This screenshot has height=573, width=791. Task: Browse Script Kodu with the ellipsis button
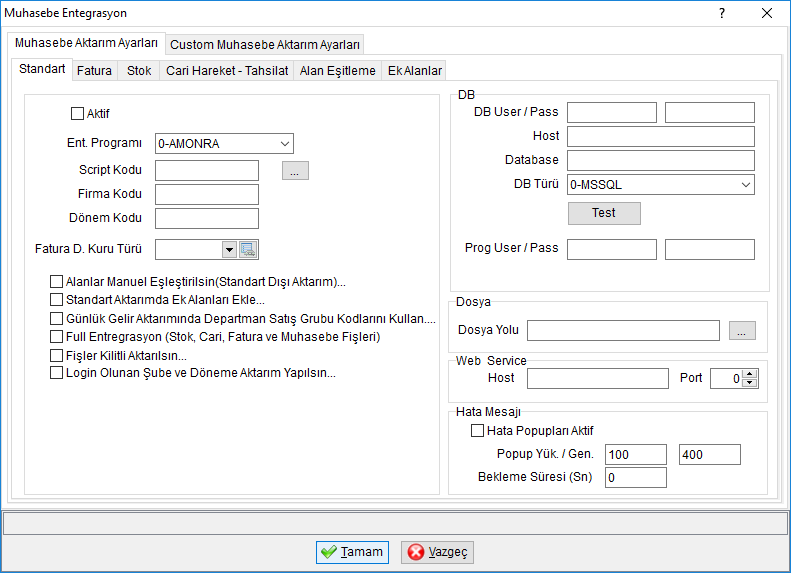tap(295, 171)
